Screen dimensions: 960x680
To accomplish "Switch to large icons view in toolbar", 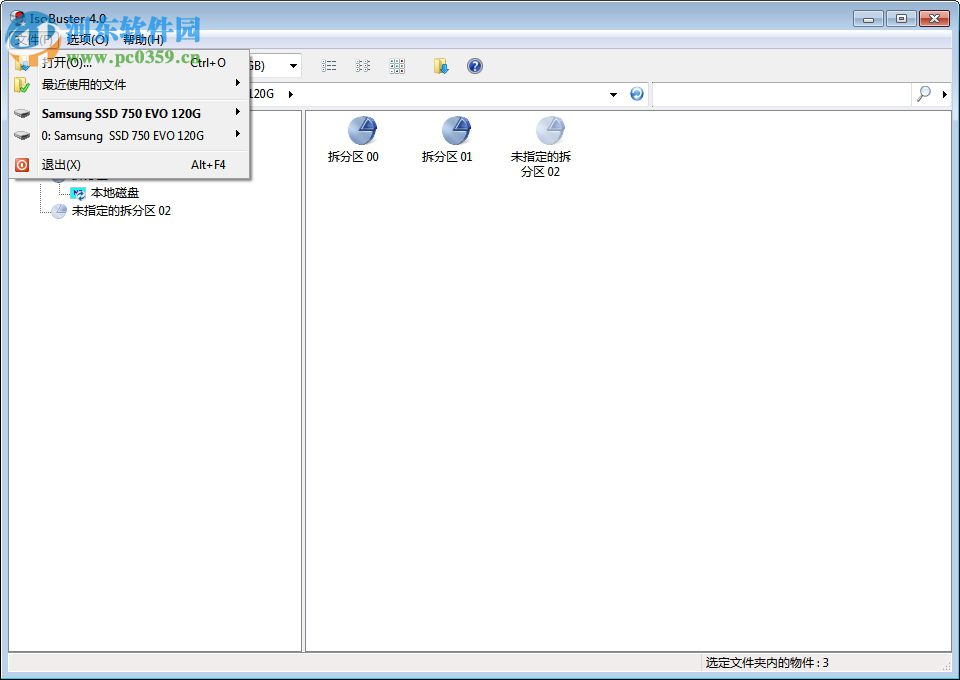I will [x=397, y=66].
